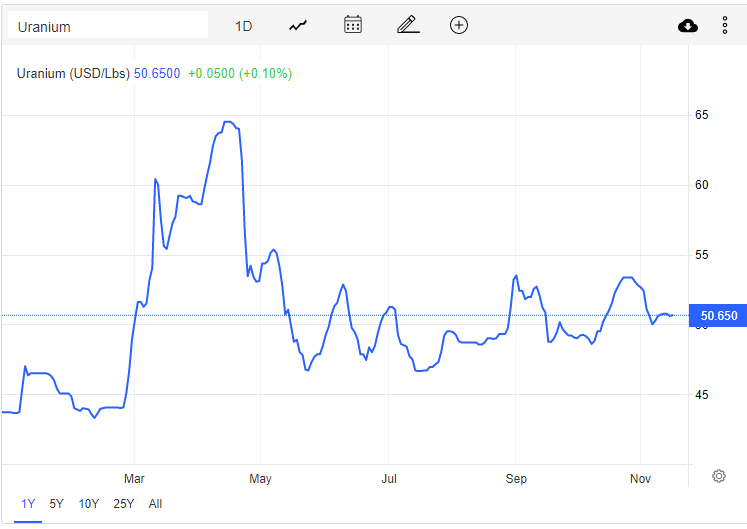Click the Uranium search input field

[x=108, y=26]
